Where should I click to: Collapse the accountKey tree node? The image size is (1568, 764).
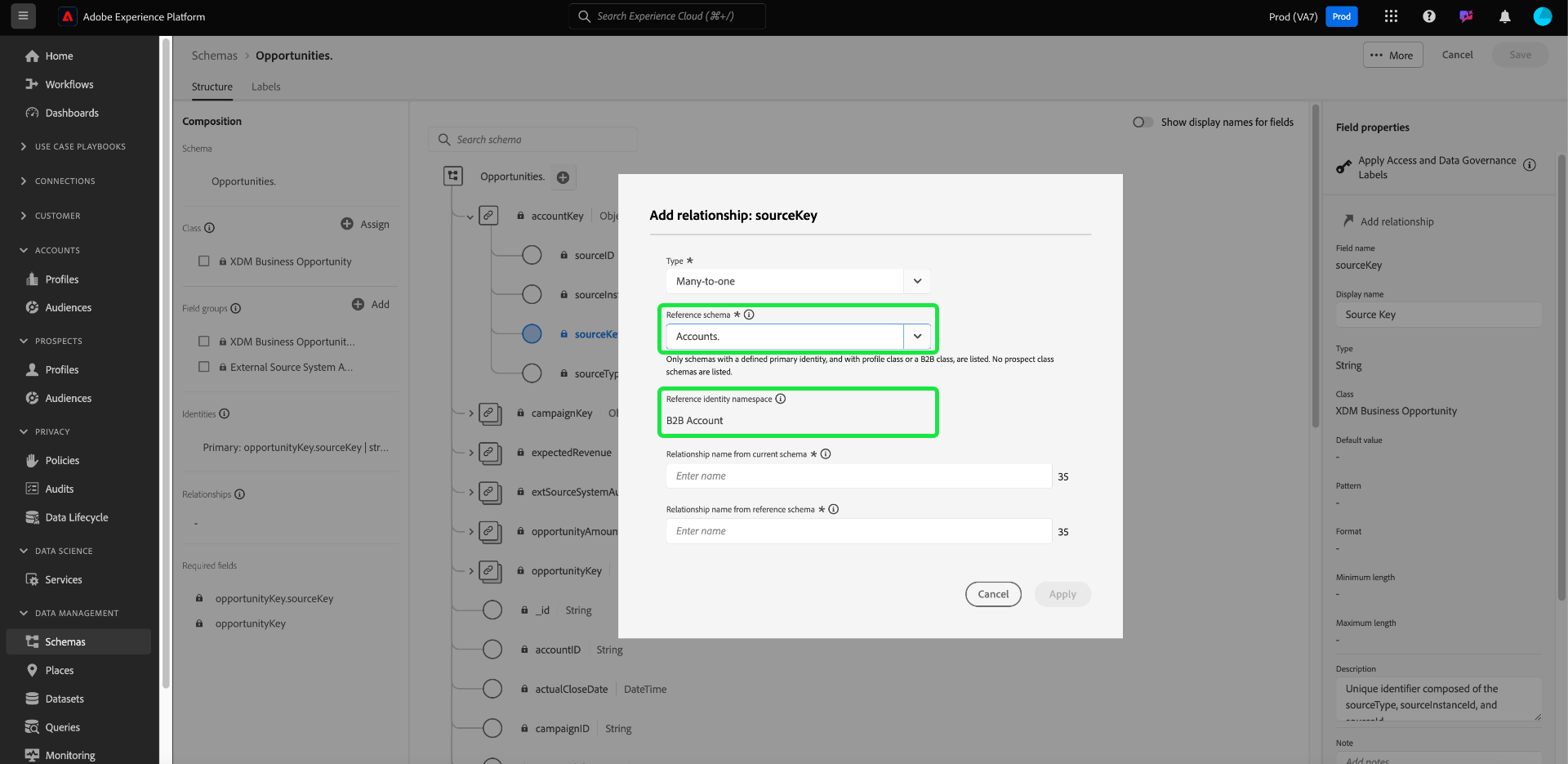click(x=470, y=217)
